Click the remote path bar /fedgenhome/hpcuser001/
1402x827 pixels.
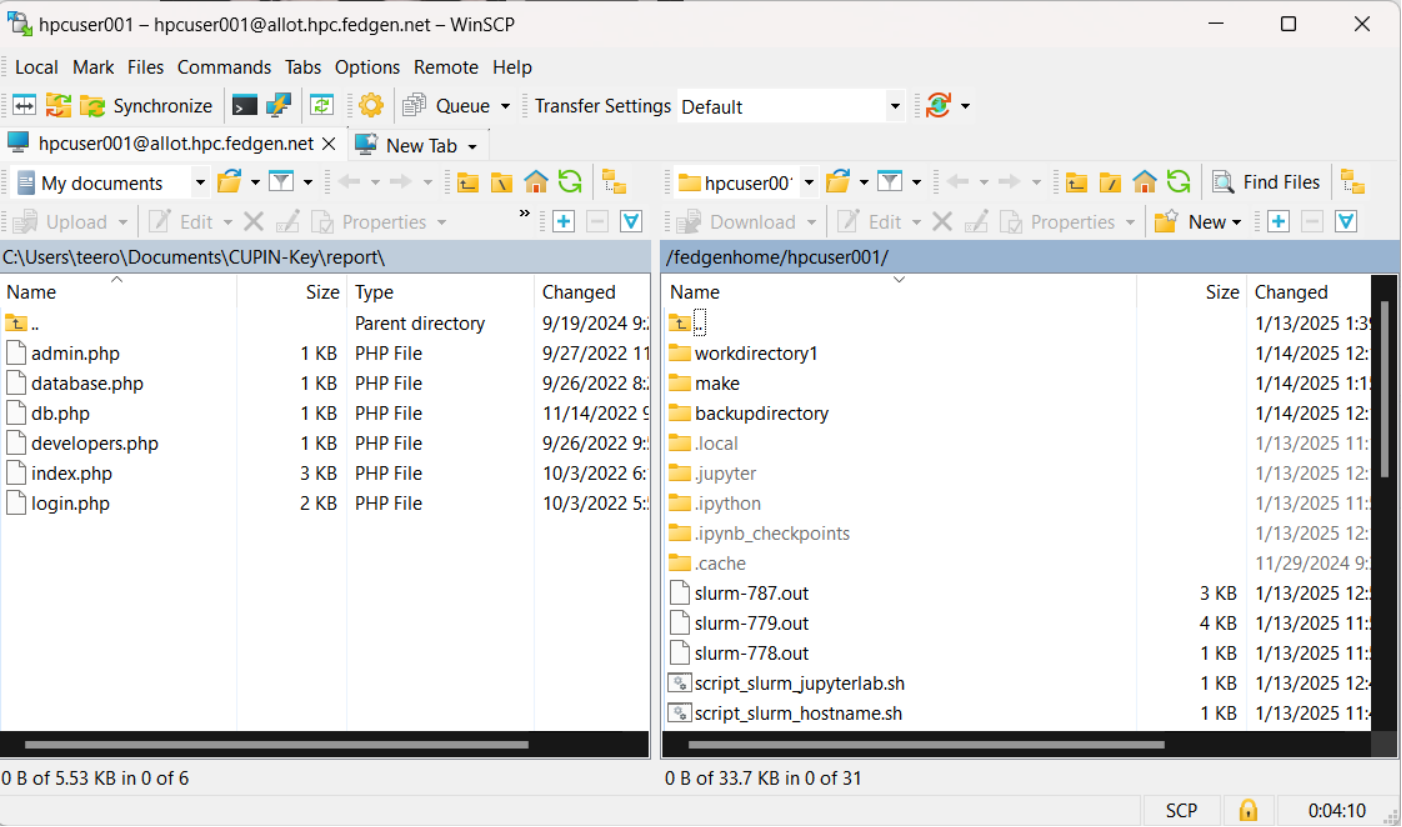(x=1029, y=257)
